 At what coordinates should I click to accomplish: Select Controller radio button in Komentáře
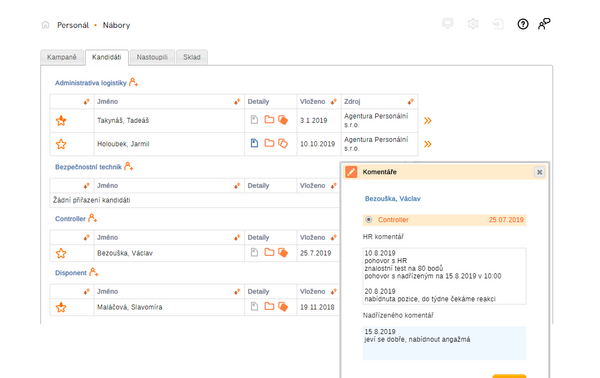pos(368,220)
